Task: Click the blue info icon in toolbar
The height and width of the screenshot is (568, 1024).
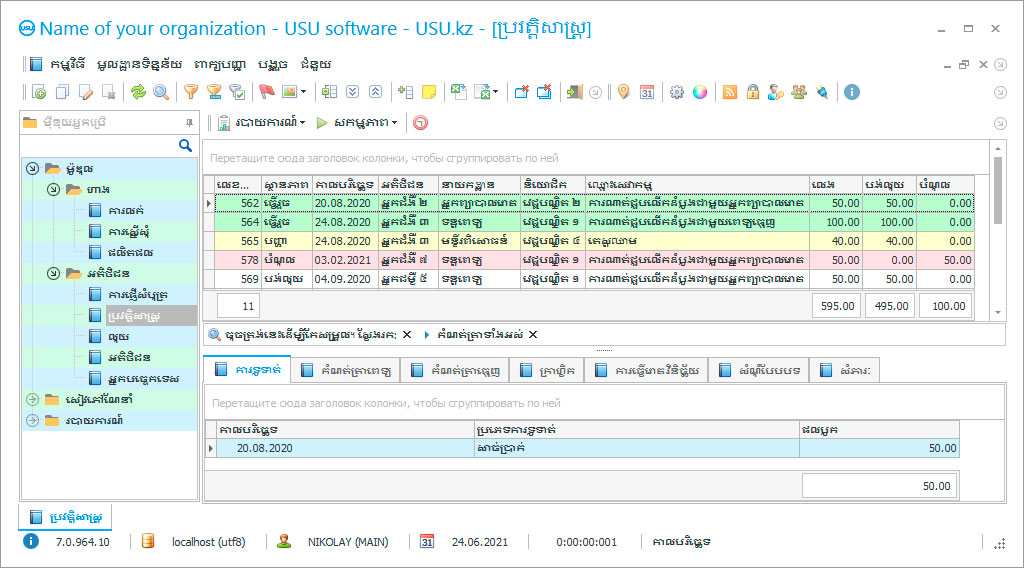Action: [x=852, y=92]
